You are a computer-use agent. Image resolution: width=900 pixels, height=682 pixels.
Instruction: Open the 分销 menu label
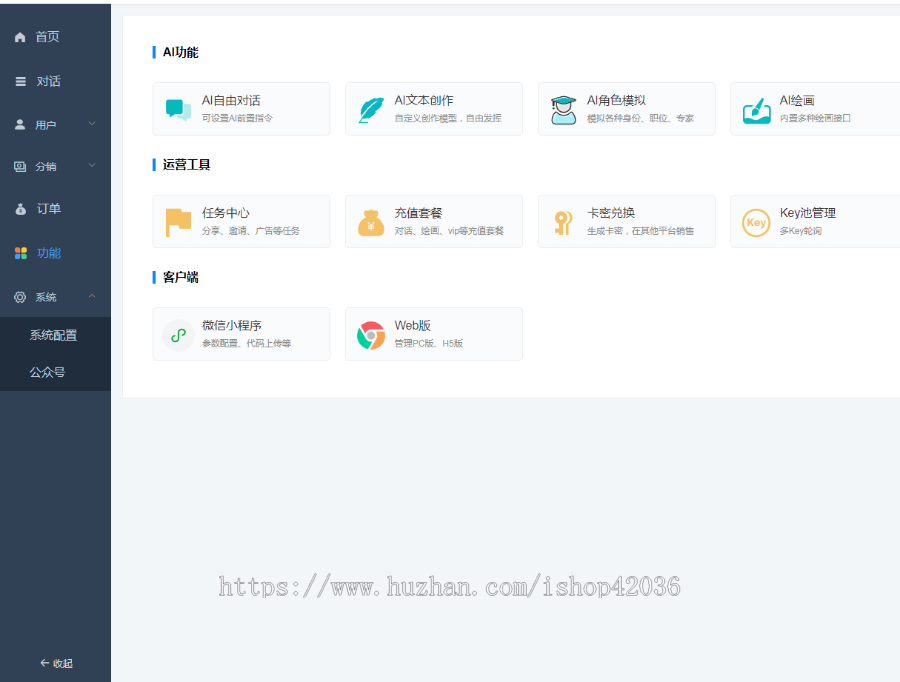46,166
